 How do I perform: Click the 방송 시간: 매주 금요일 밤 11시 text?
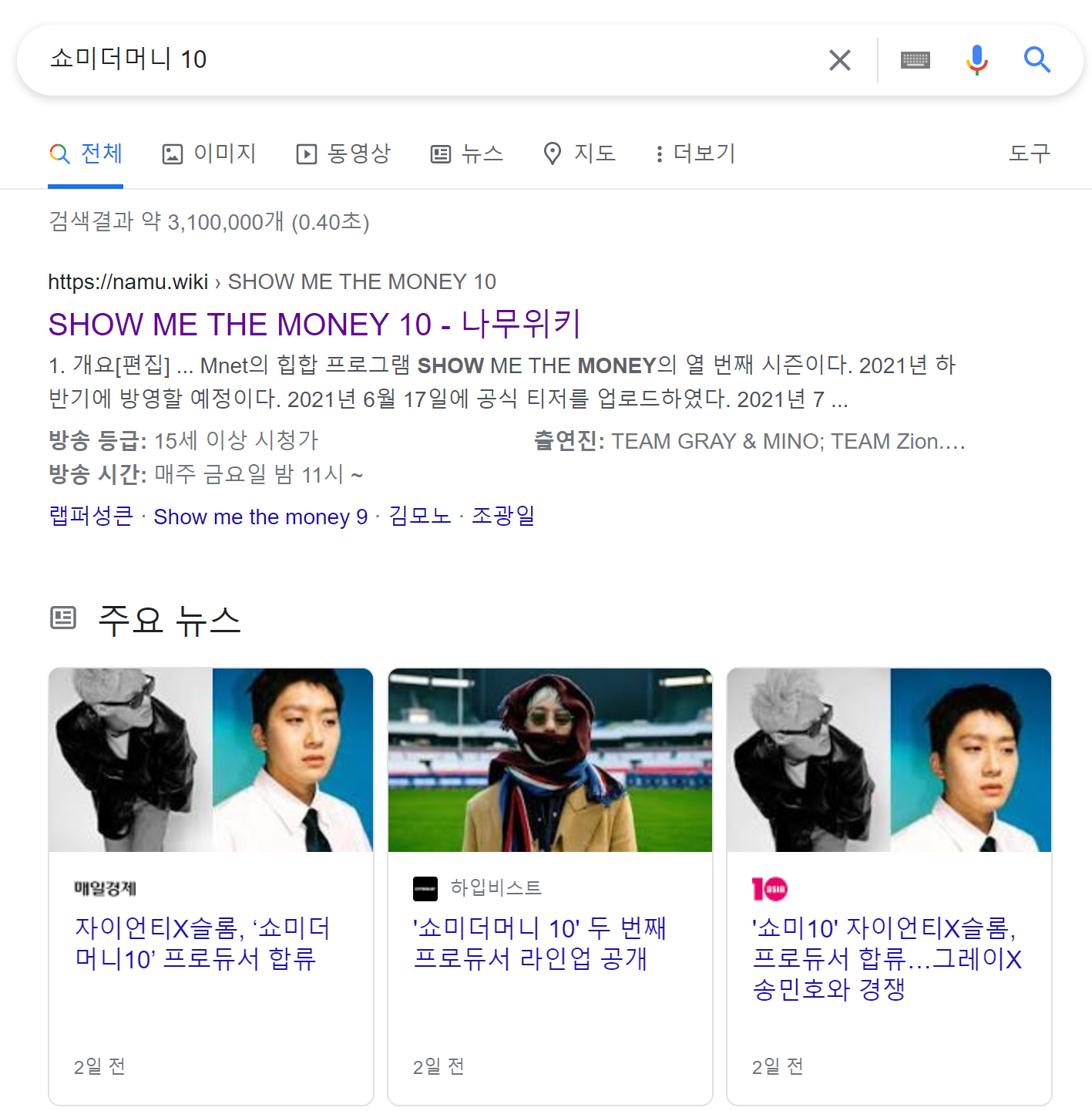click(206, 474)
